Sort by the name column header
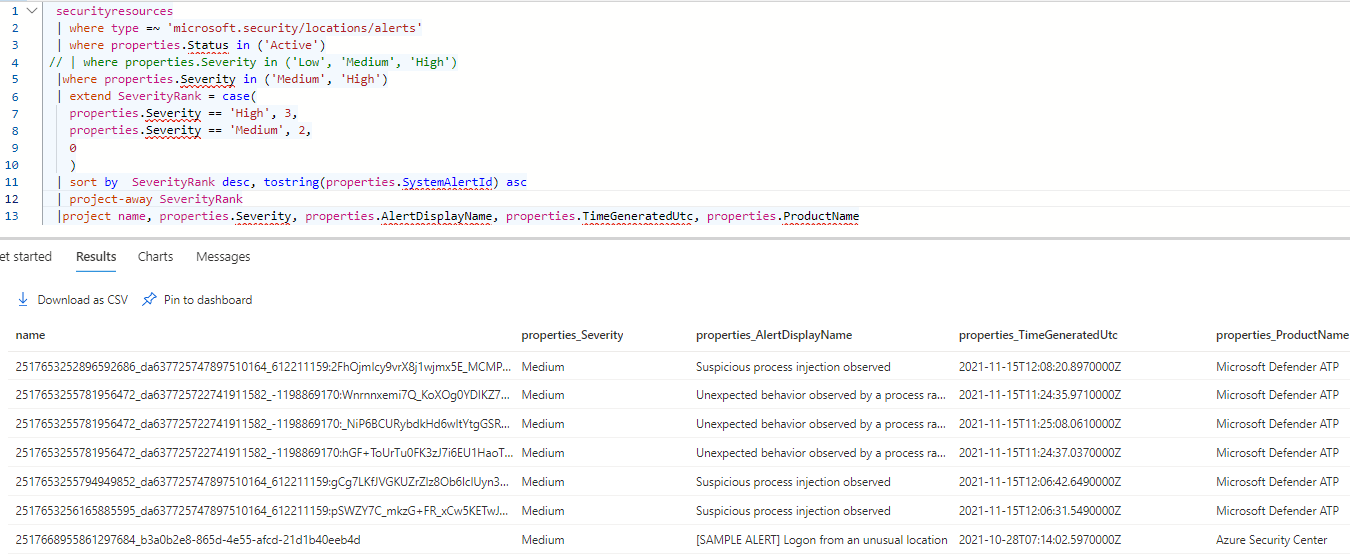The width and height of the screenshot is (1350, 556). point(31,335)
